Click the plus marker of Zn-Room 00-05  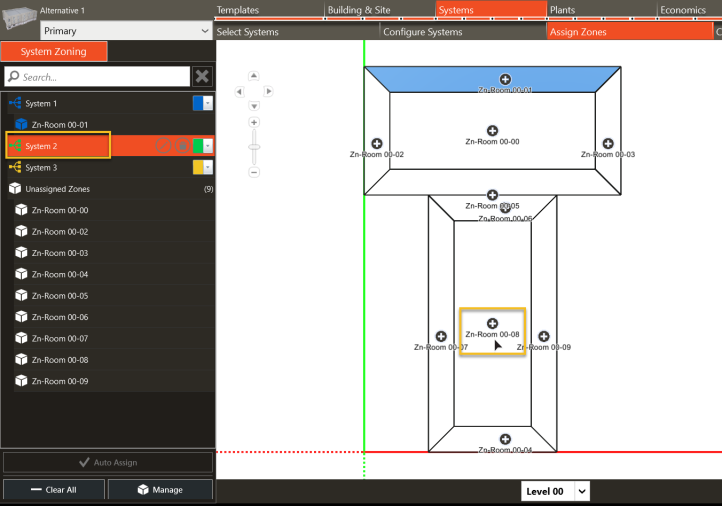(x=492, y=195)
